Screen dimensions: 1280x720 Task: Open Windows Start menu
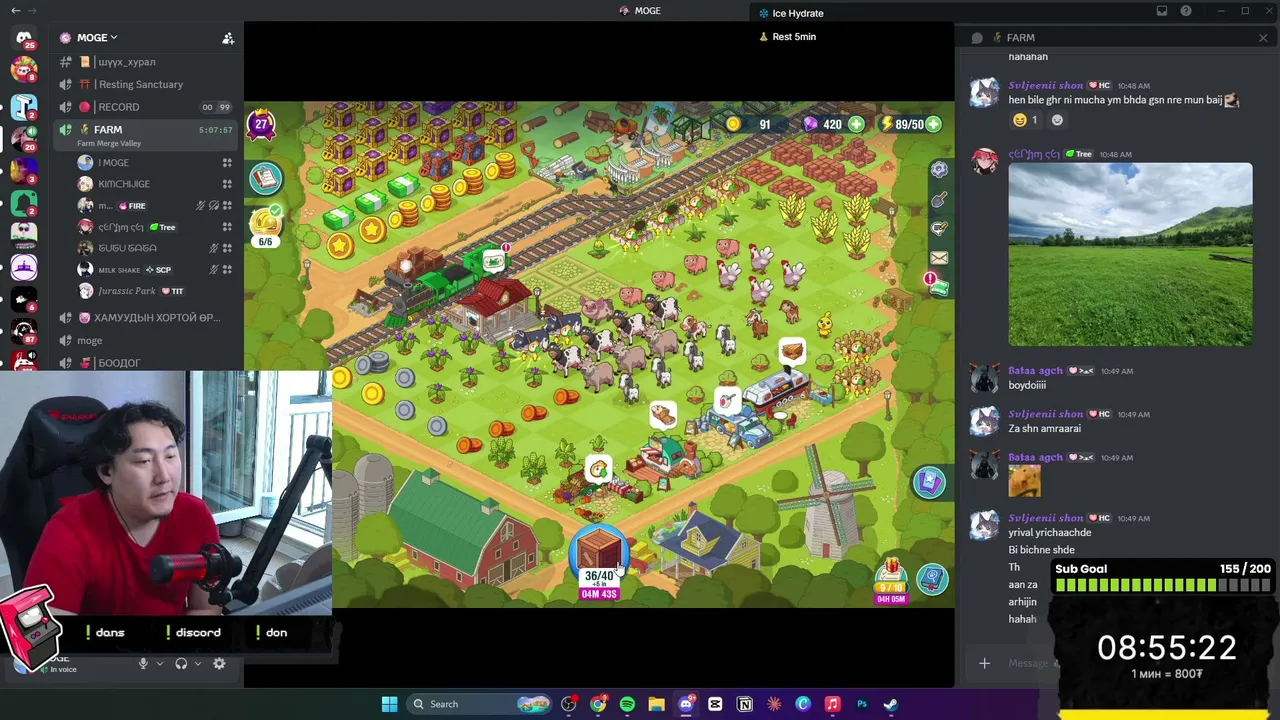coord(389,704)
